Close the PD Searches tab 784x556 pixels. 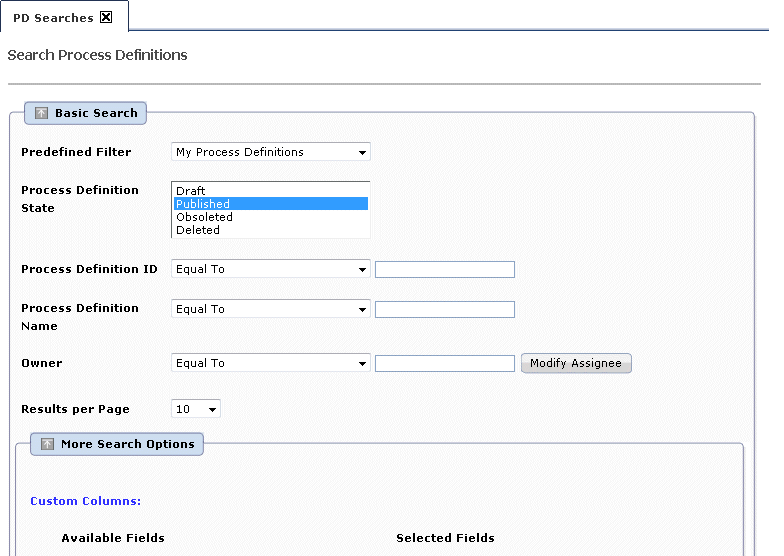107,17
